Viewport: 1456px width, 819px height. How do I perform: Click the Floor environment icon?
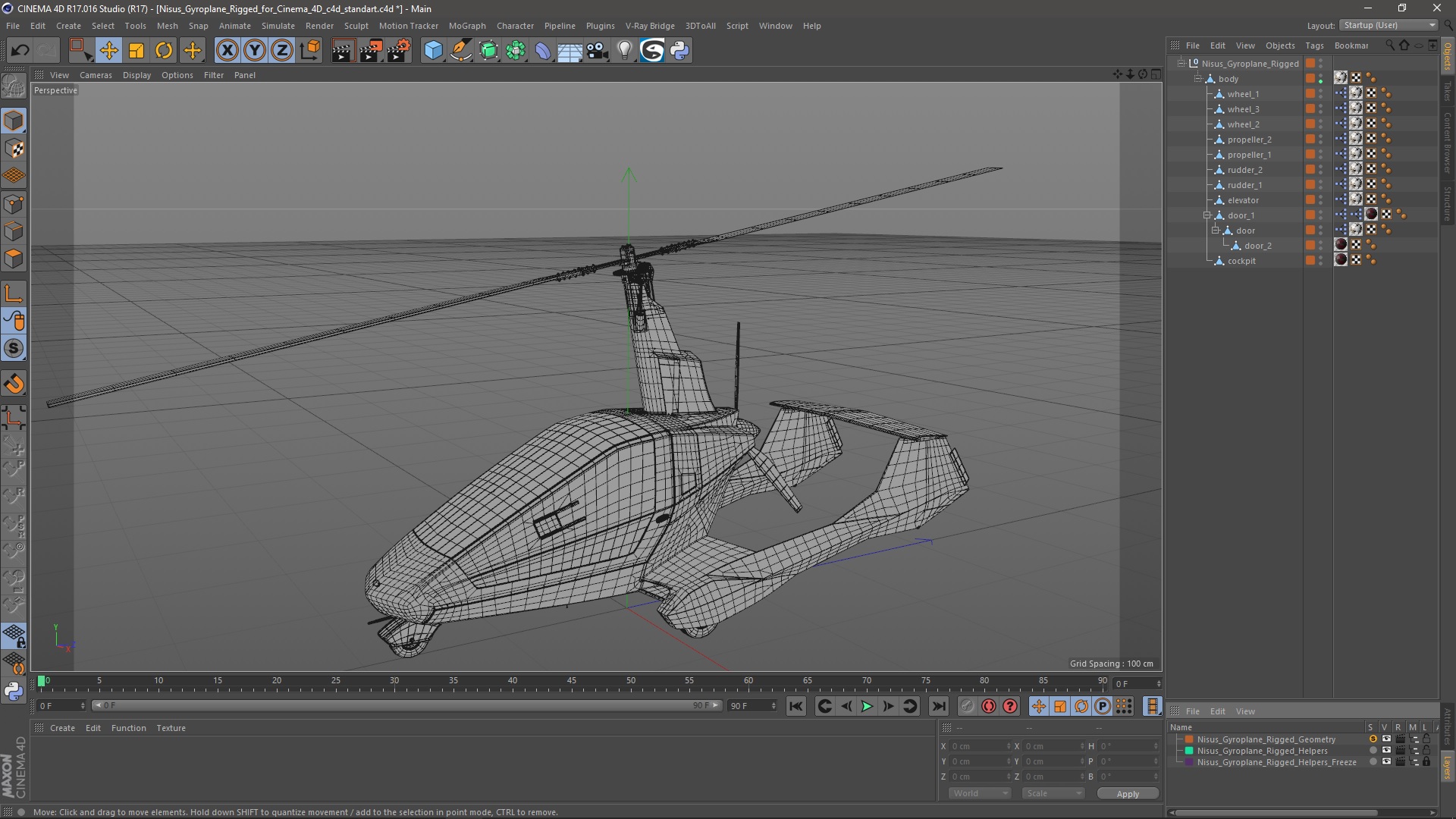(x=570, y=51)
